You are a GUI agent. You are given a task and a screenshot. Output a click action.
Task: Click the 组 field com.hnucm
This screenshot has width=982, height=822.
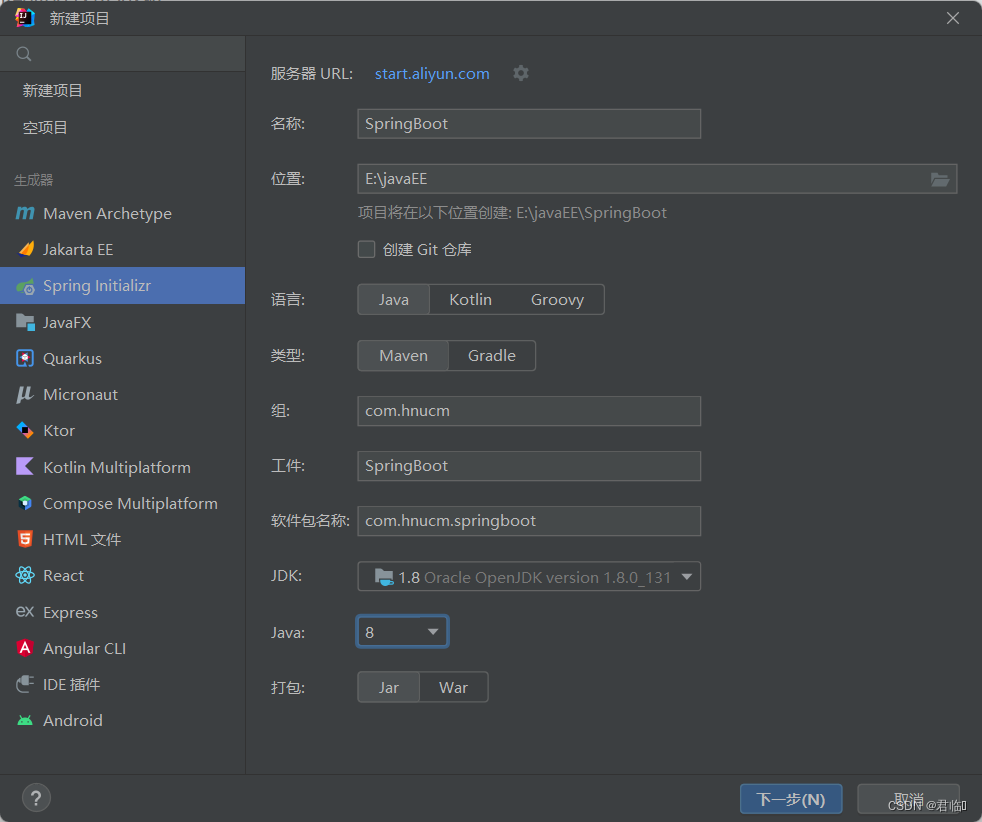coord(529,411)
